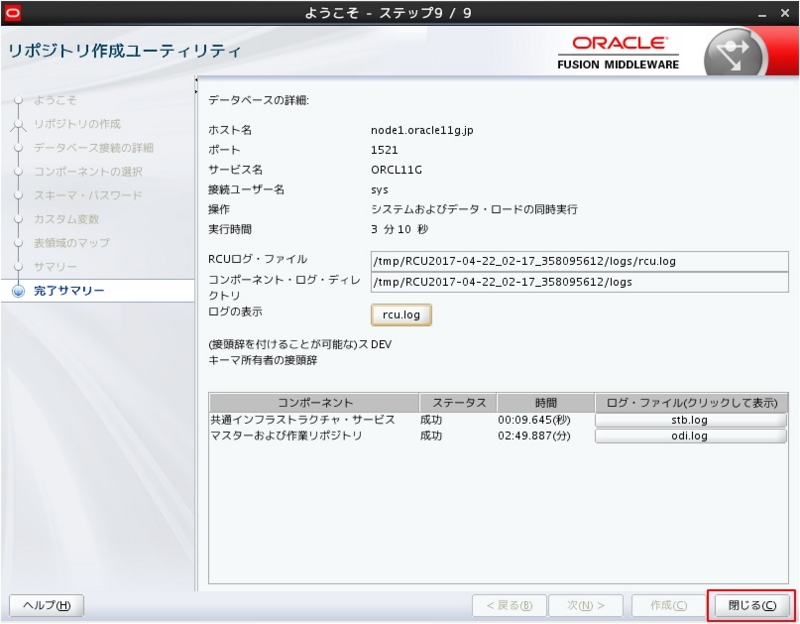Screen dimensions: 800x624
Task: Click the schema prefix value DEV
Action: tap(381, 344)
